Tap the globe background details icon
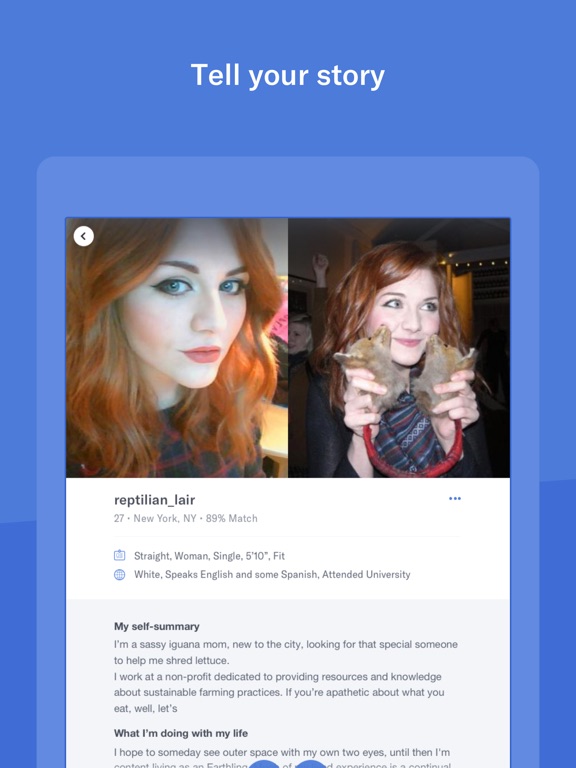 click(x=120, y=575)
